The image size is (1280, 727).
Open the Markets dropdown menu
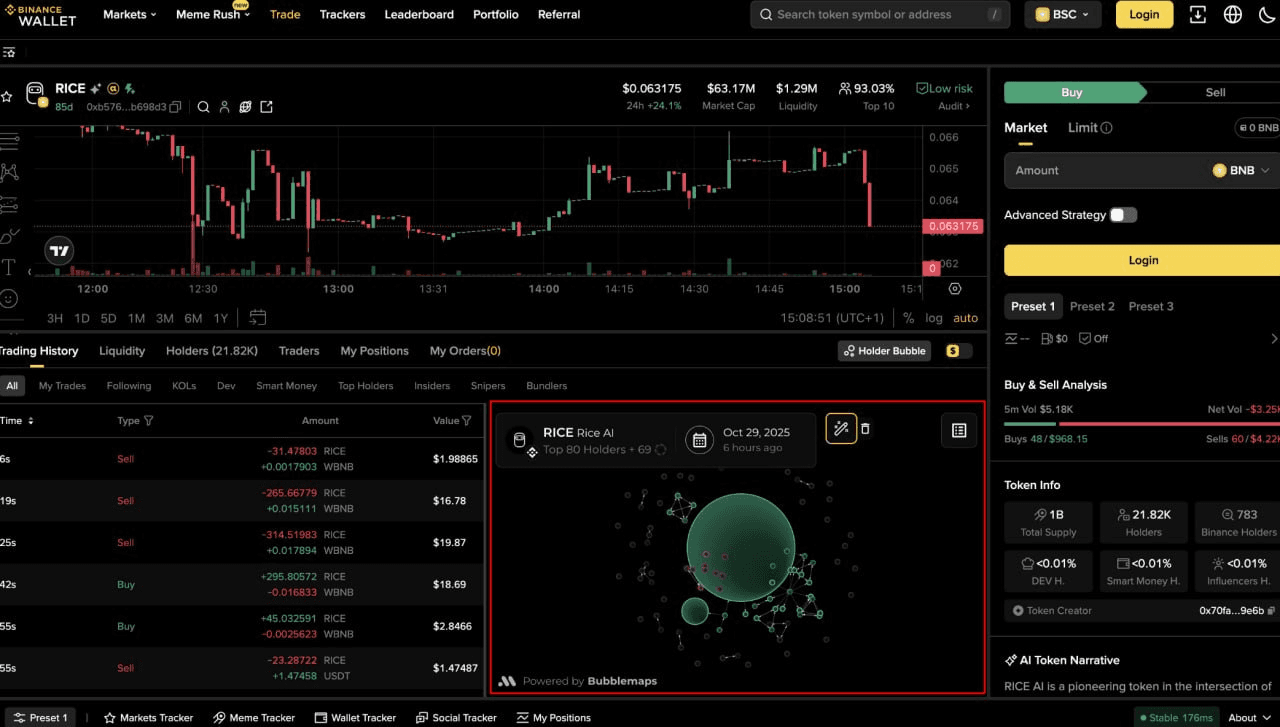[131, 15]
